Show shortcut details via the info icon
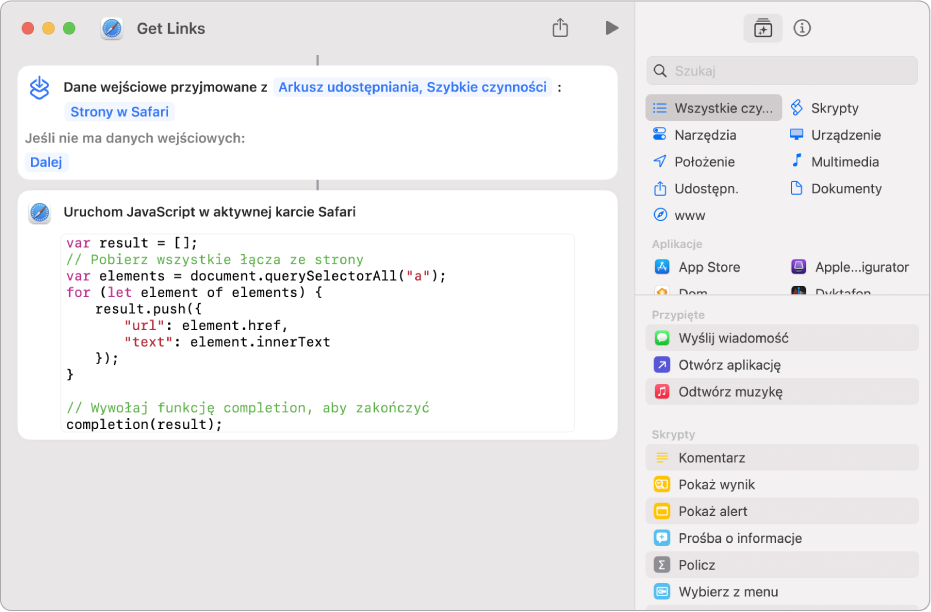 click(802, 28)
